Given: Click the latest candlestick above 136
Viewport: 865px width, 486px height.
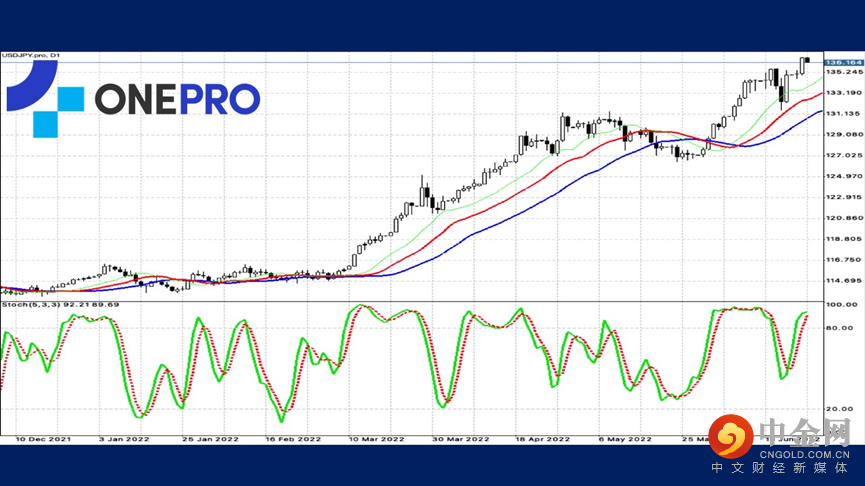Looking at the screenshot, I should tap(808, 60).
